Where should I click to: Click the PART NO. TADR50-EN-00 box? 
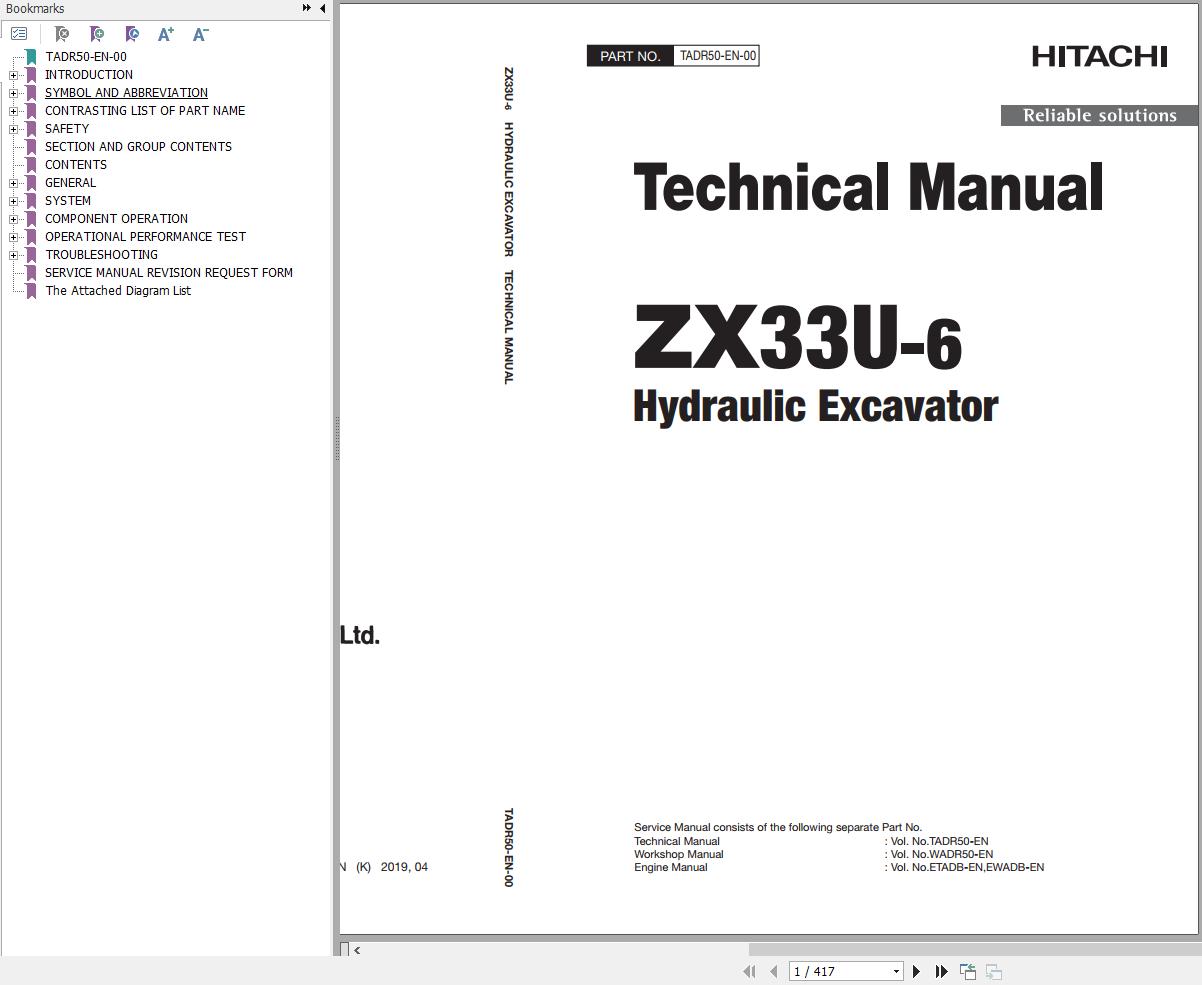pos(673,56)
